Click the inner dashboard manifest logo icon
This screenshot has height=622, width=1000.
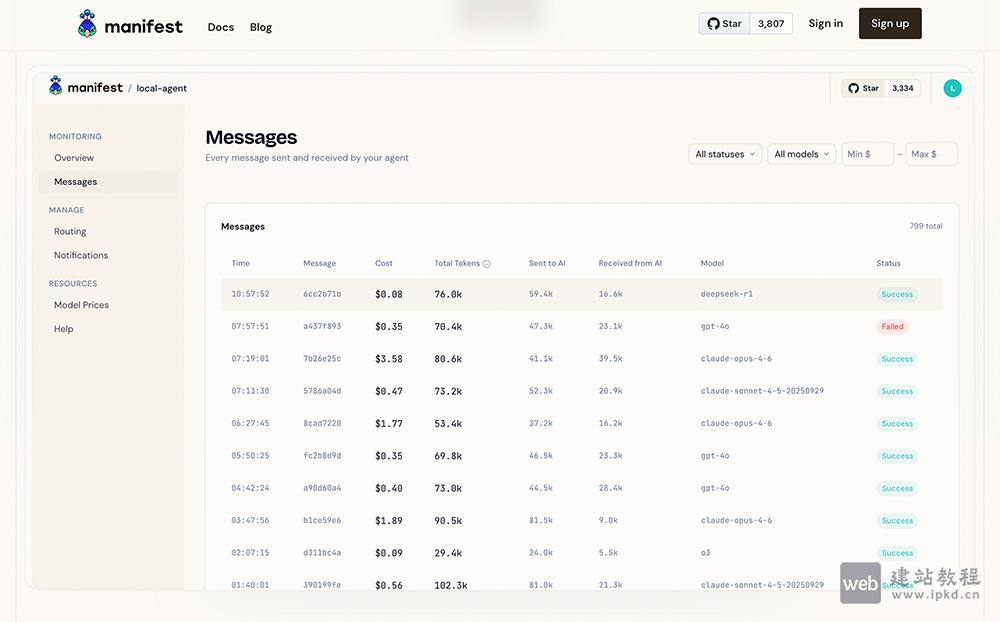coord(56,87)
